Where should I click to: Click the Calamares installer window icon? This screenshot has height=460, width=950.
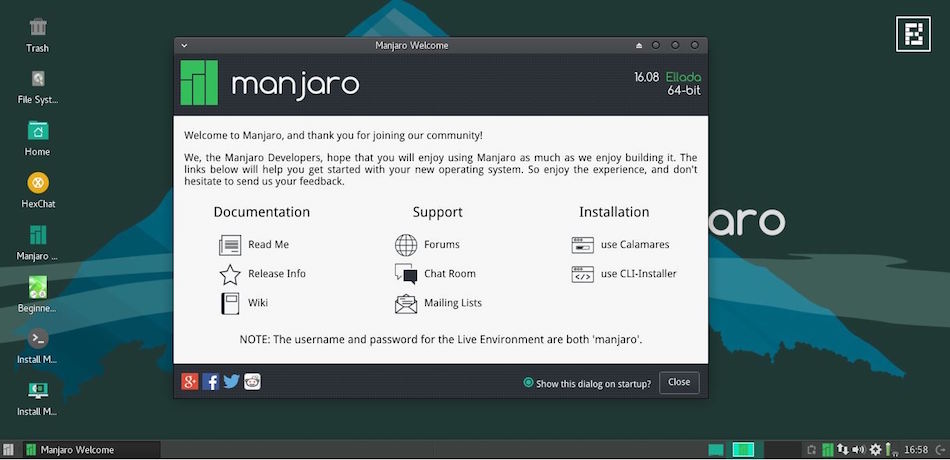pos(582,245)
